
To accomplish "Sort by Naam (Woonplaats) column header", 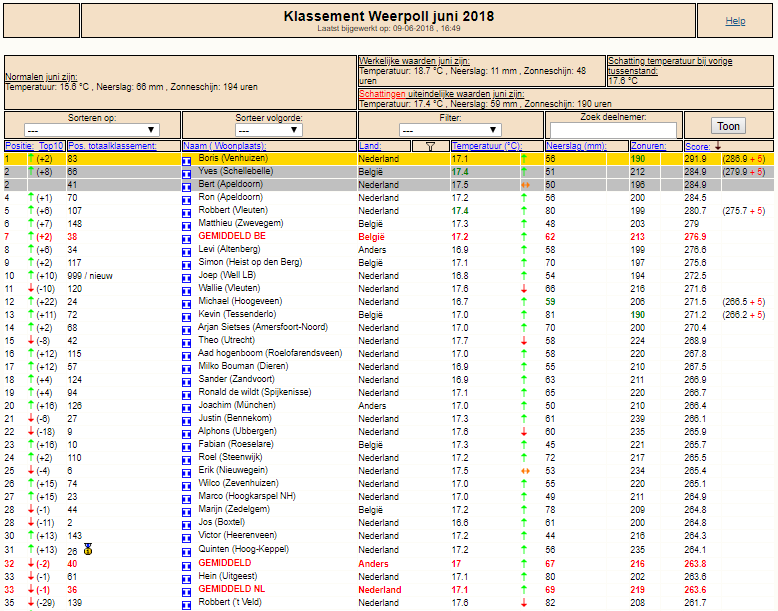I will pyautogui.click(x=224, y=146).
